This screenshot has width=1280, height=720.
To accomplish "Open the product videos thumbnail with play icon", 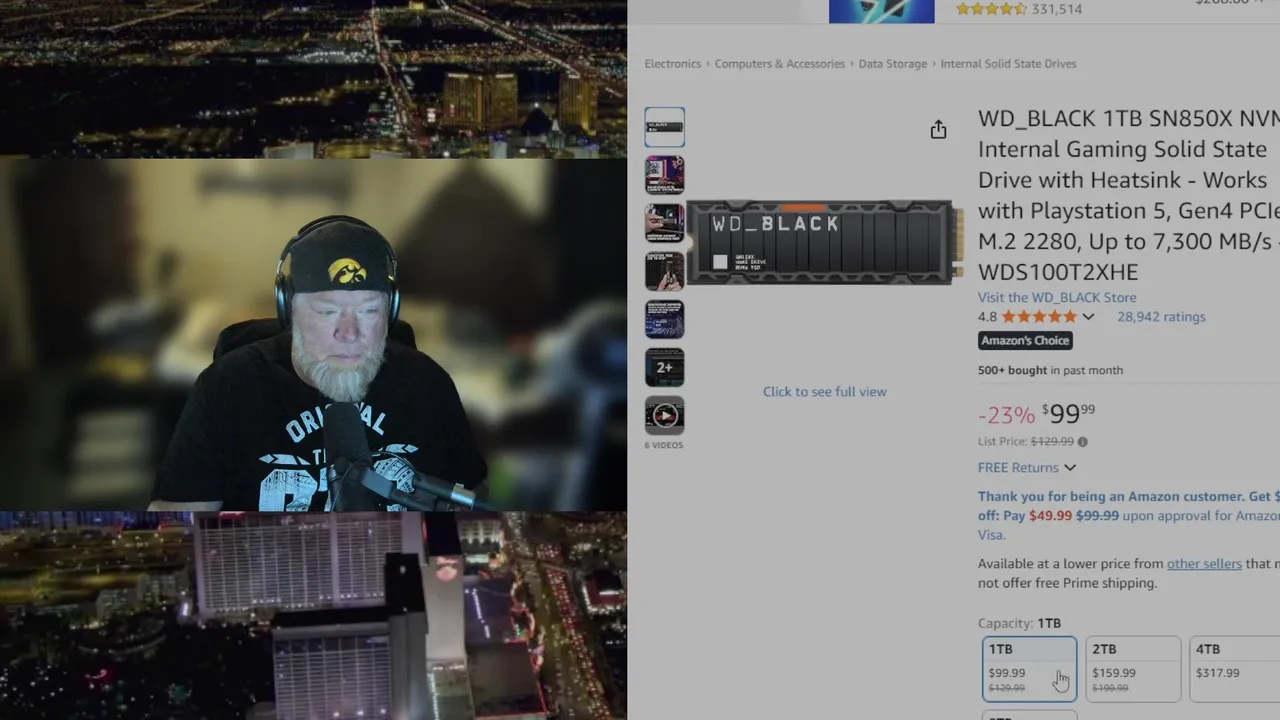I will (664, 415).
